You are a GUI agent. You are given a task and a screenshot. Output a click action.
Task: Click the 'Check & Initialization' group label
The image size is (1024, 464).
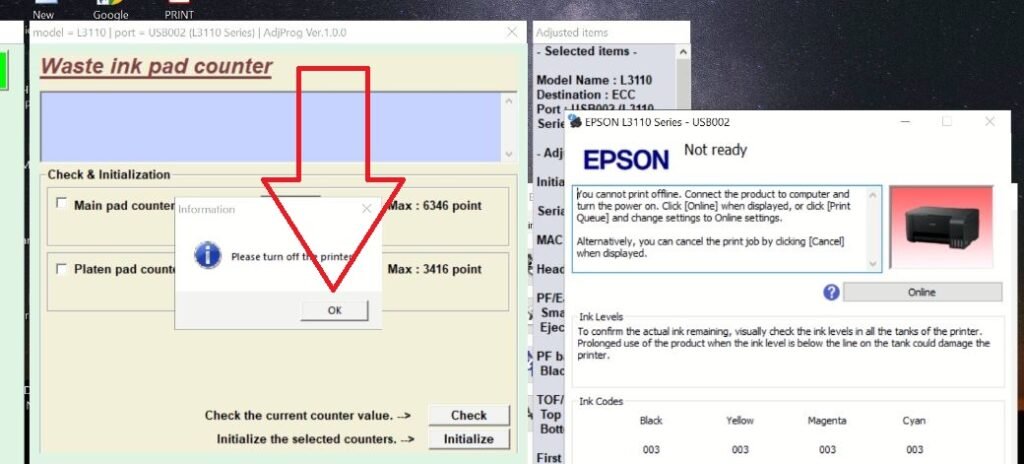pos(108,174)
